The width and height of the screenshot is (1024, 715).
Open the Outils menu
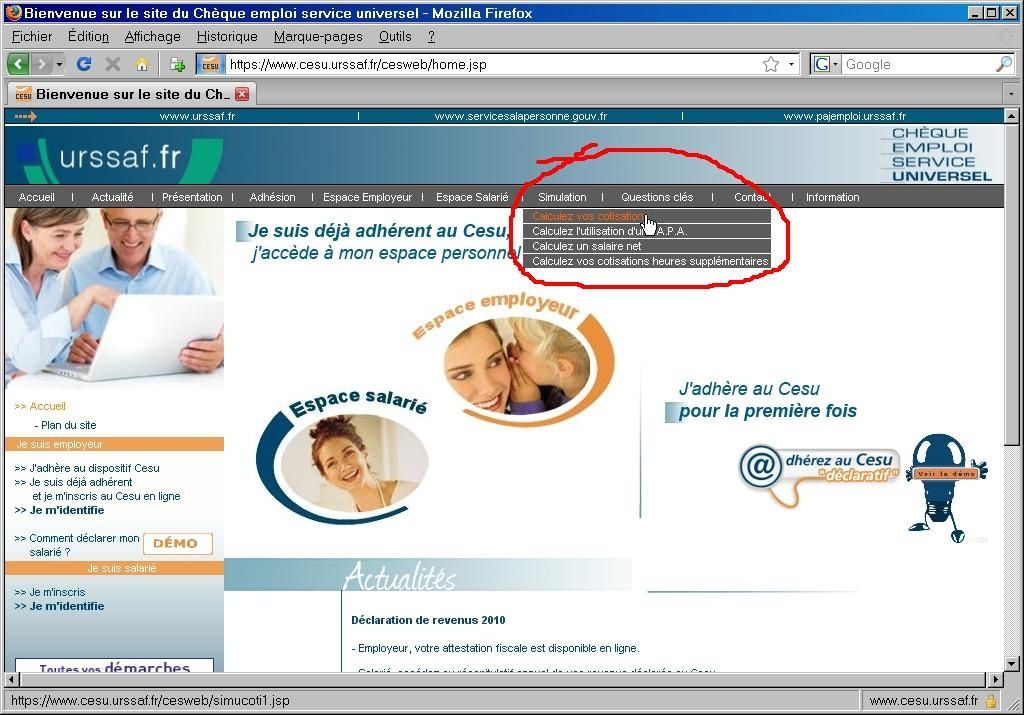coord(395,37)
